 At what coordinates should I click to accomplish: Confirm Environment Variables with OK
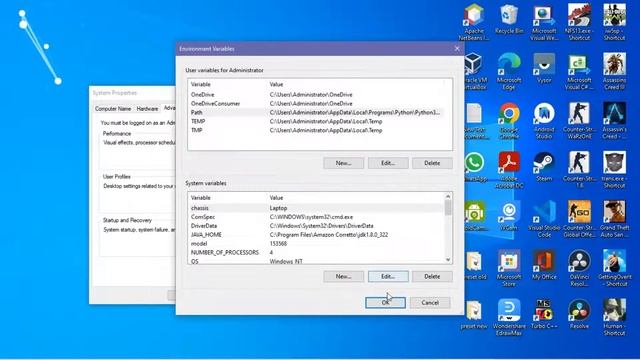tap(385, 302)
